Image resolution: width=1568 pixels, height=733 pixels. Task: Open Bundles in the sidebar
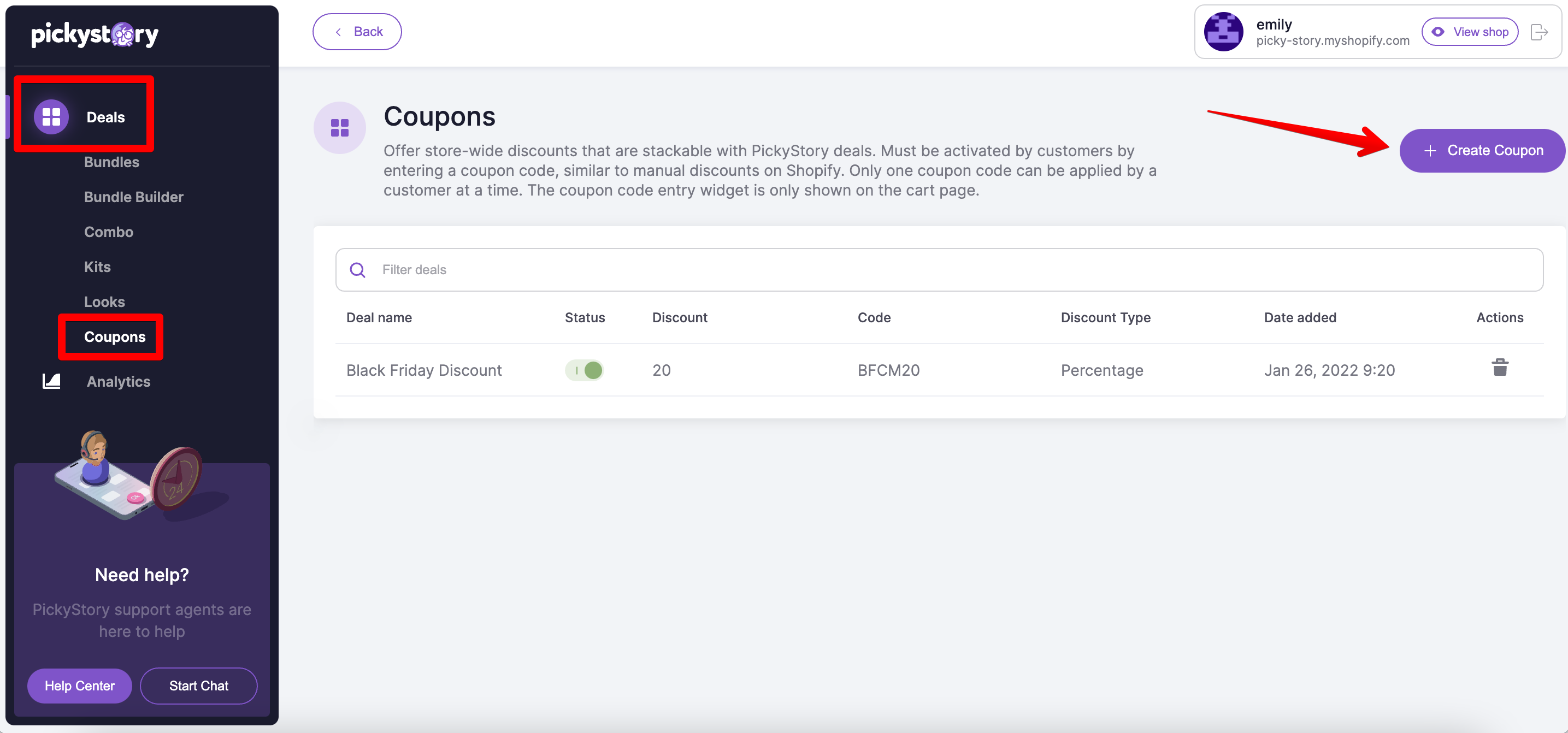111,162
